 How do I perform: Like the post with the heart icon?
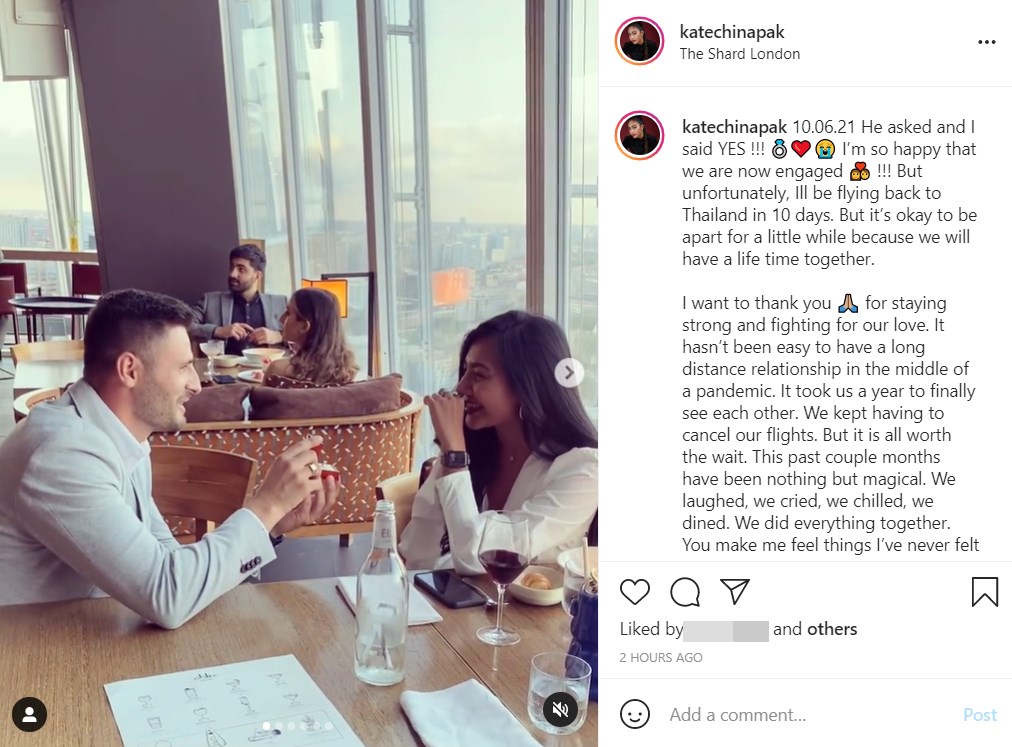[634, 591]
